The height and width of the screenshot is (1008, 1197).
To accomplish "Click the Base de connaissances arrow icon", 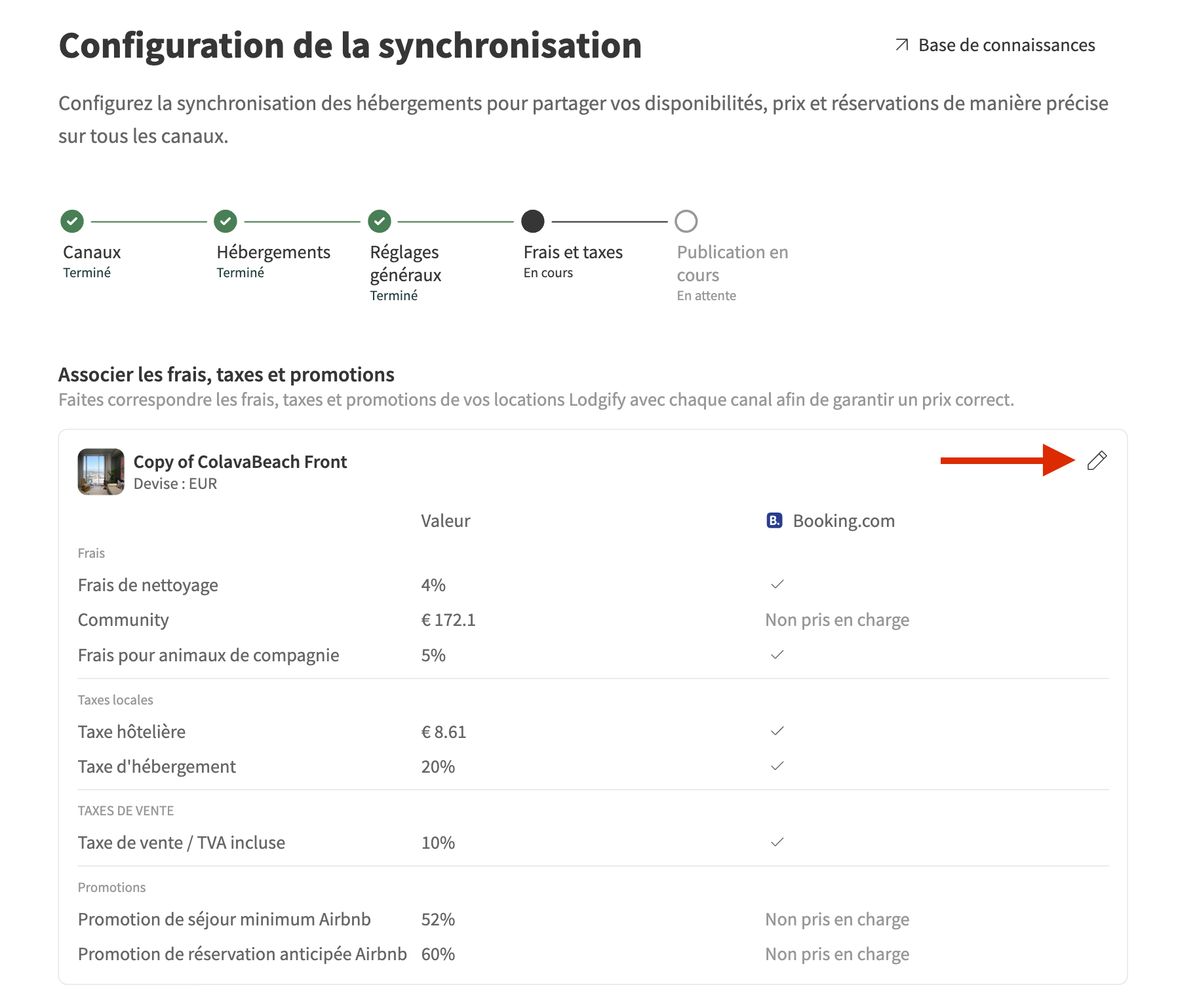I will tap(902, 45).
